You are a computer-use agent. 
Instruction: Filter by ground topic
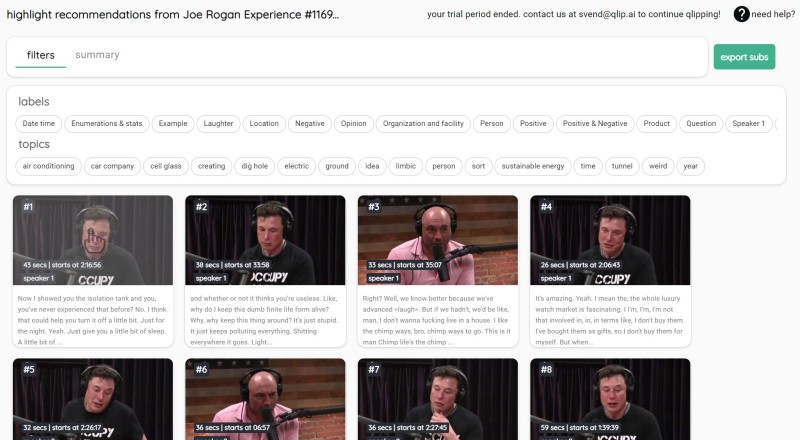pos(337,166)
